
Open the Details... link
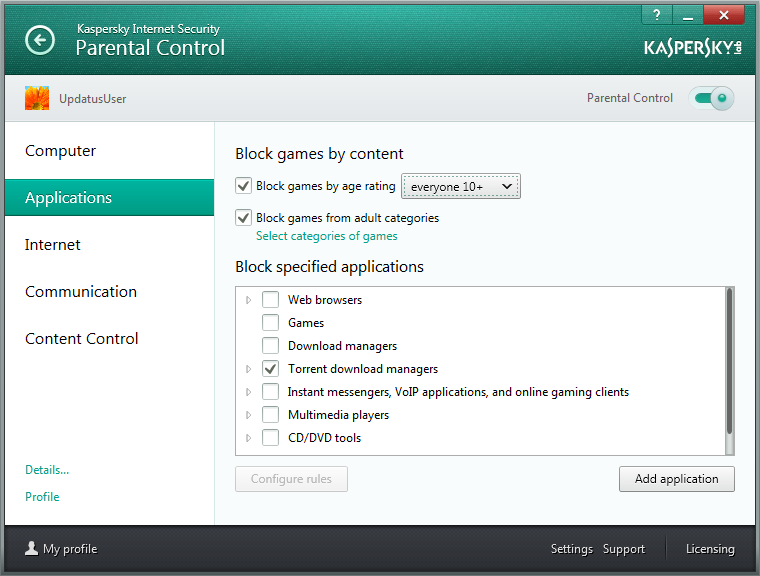tap(47, 470)
